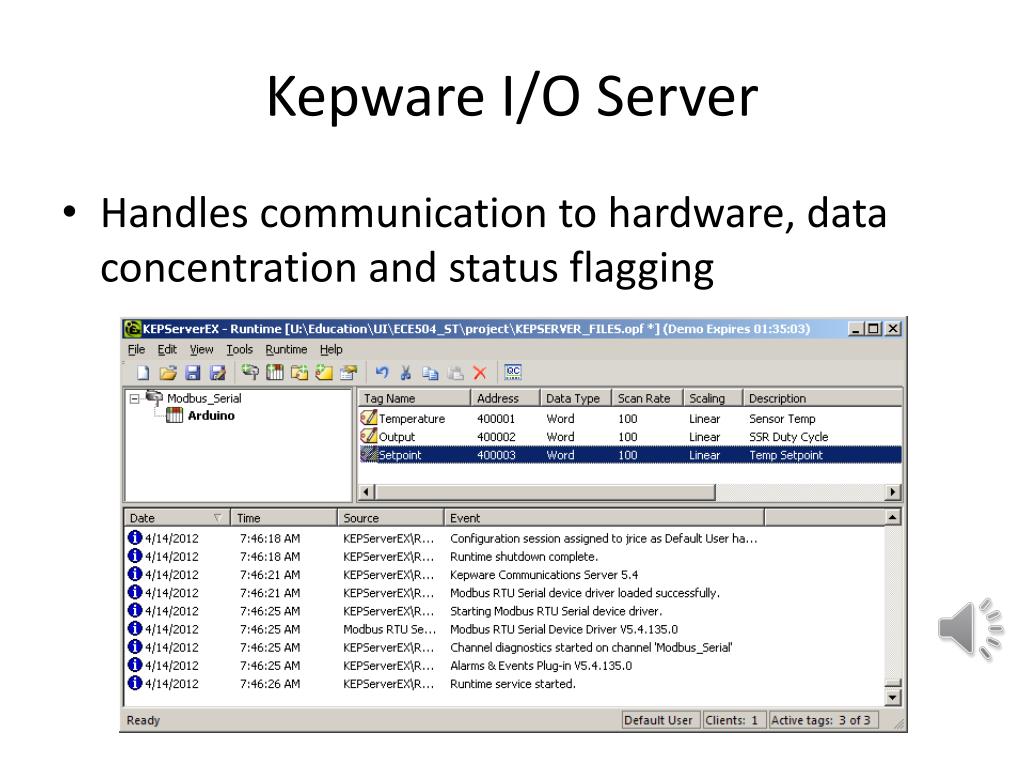Click the tag list horizontal scrollbar thumb
The height and width of the screenshot is (768, 1024).
546,492
